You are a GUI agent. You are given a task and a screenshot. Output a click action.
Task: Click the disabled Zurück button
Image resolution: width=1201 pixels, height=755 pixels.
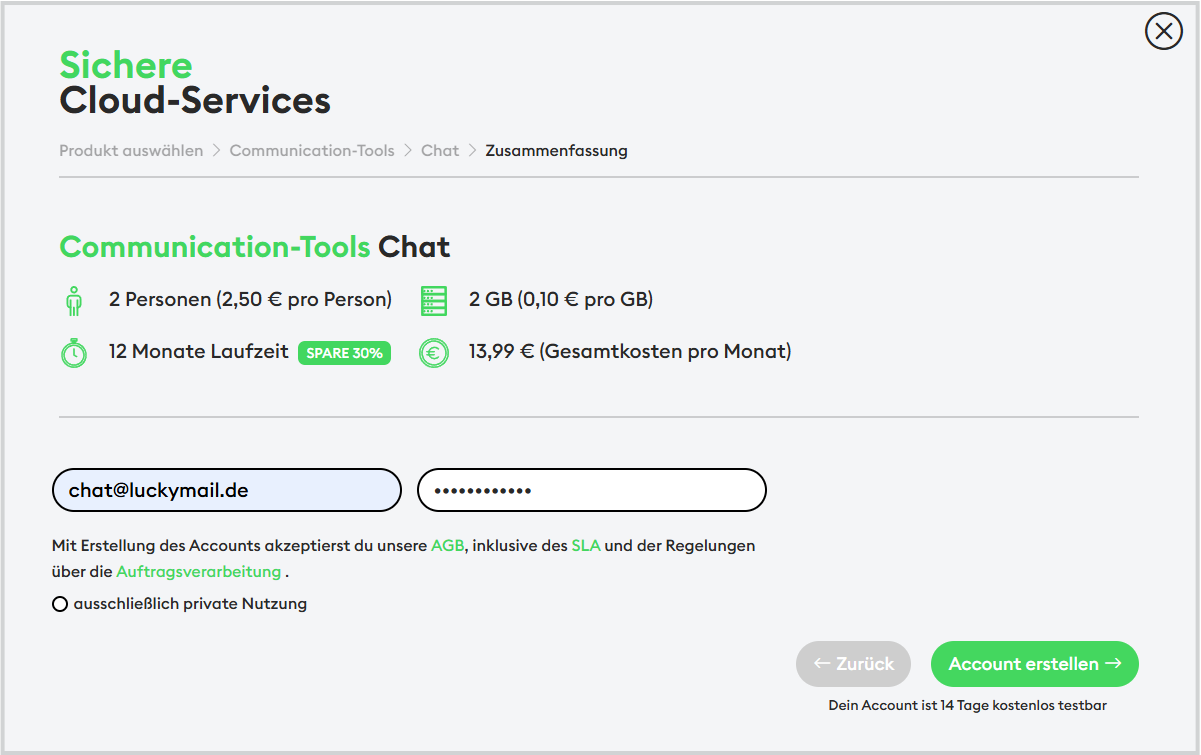click(853, 663)
